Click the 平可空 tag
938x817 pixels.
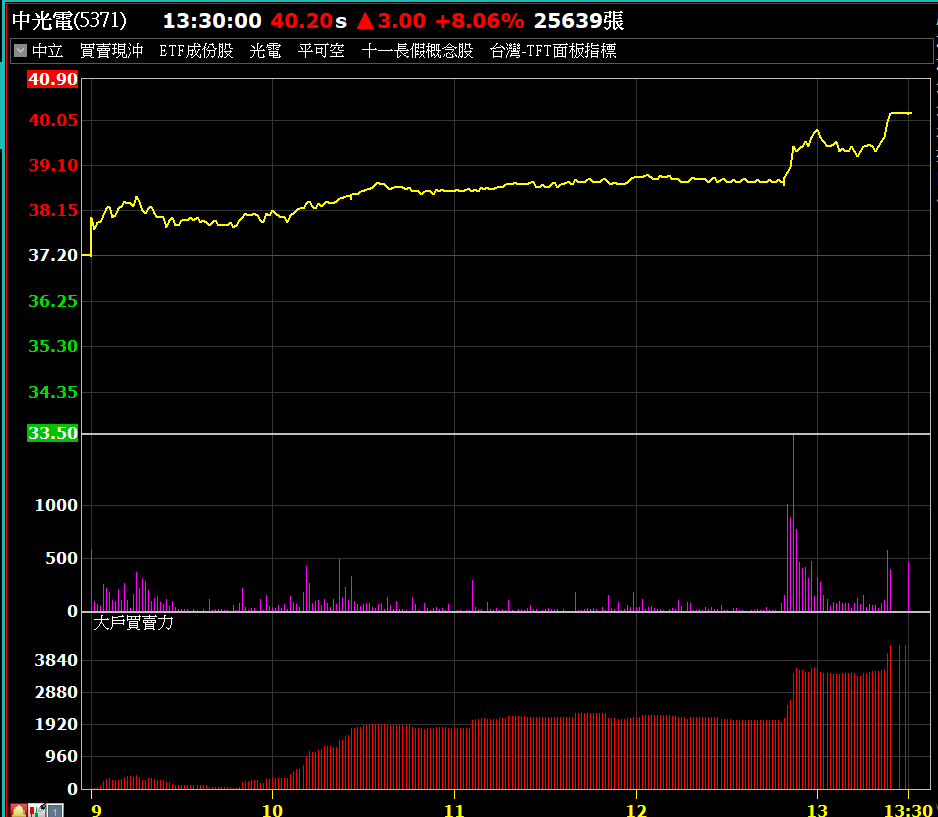pos(321,51)
